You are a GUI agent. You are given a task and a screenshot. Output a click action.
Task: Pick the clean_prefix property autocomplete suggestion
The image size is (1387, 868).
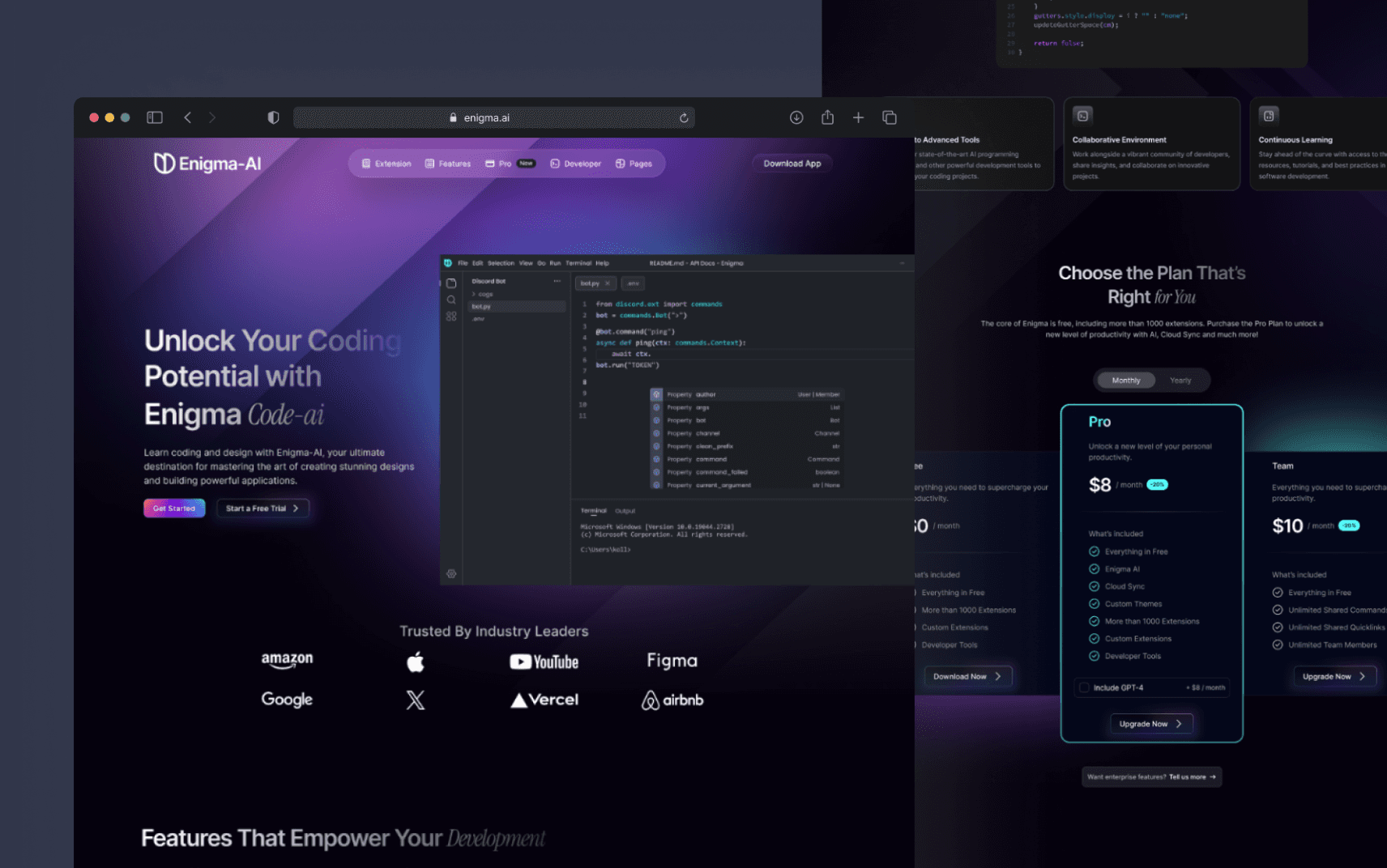(745, 446)
